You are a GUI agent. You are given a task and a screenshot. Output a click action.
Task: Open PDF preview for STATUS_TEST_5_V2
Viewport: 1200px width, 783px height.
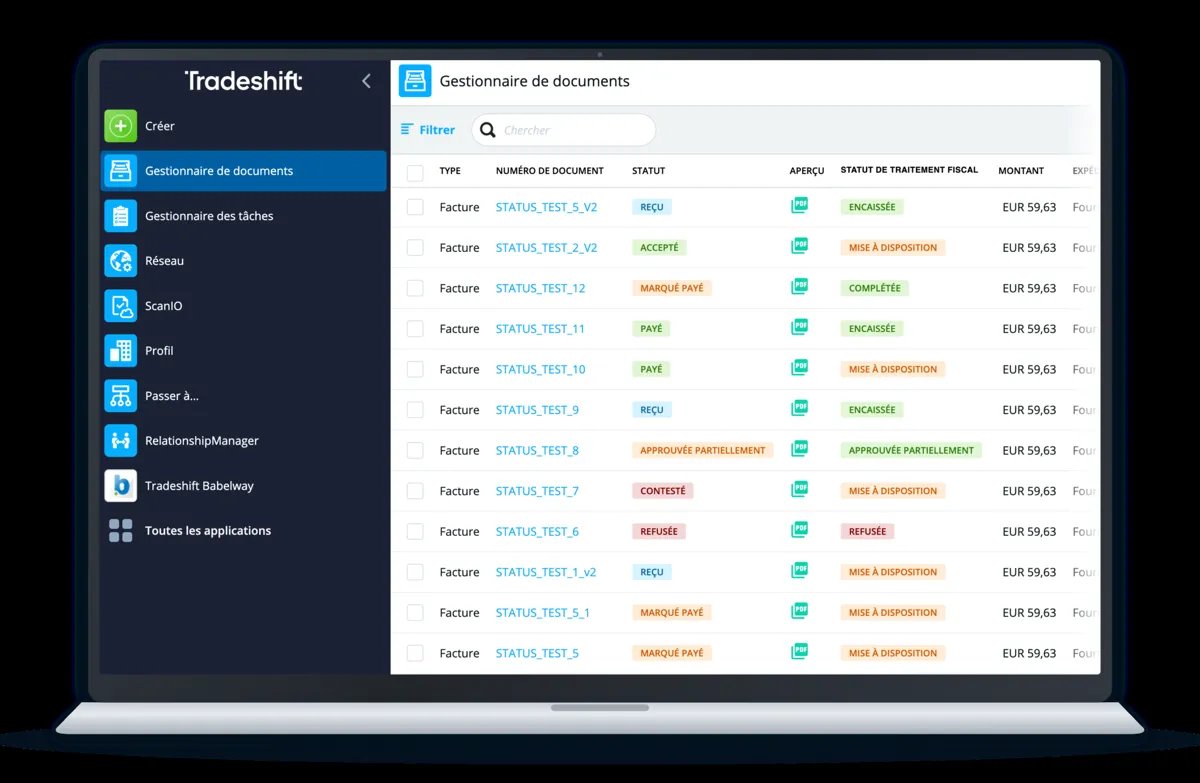(799, 206)
